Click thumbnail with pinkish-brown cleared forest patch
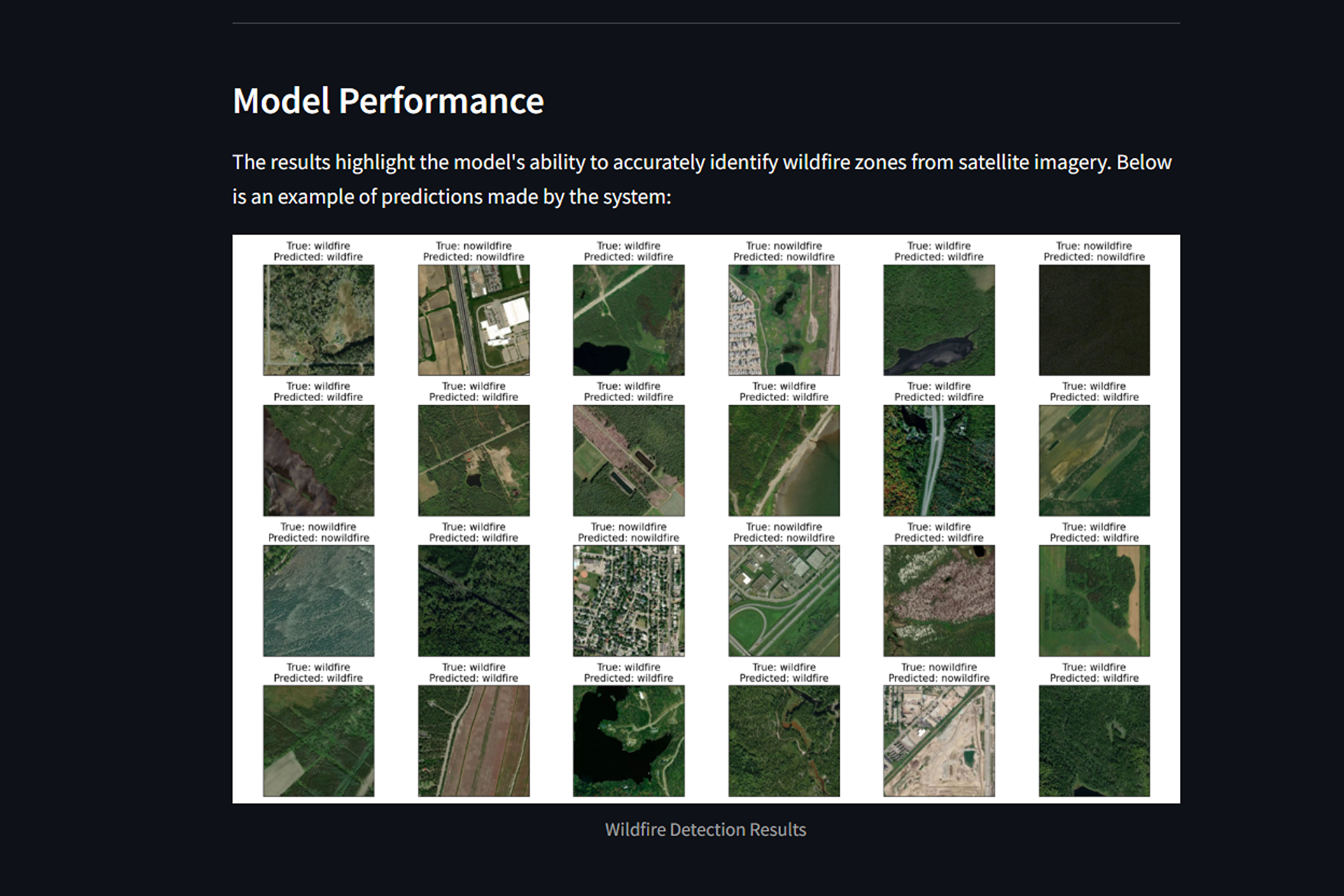The height and width of the screenshot is (896, 1344). pos(939,601)
